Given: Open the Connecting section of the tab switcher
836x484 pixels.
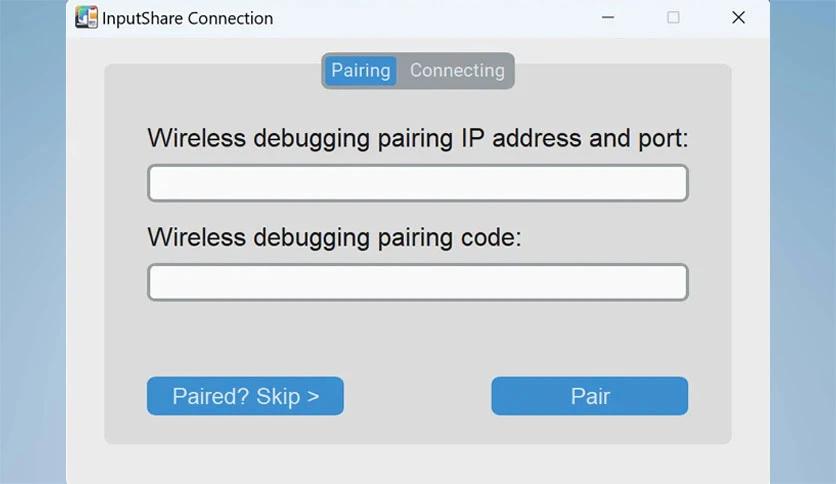Looking at the screenshot, I should point(457,70).
